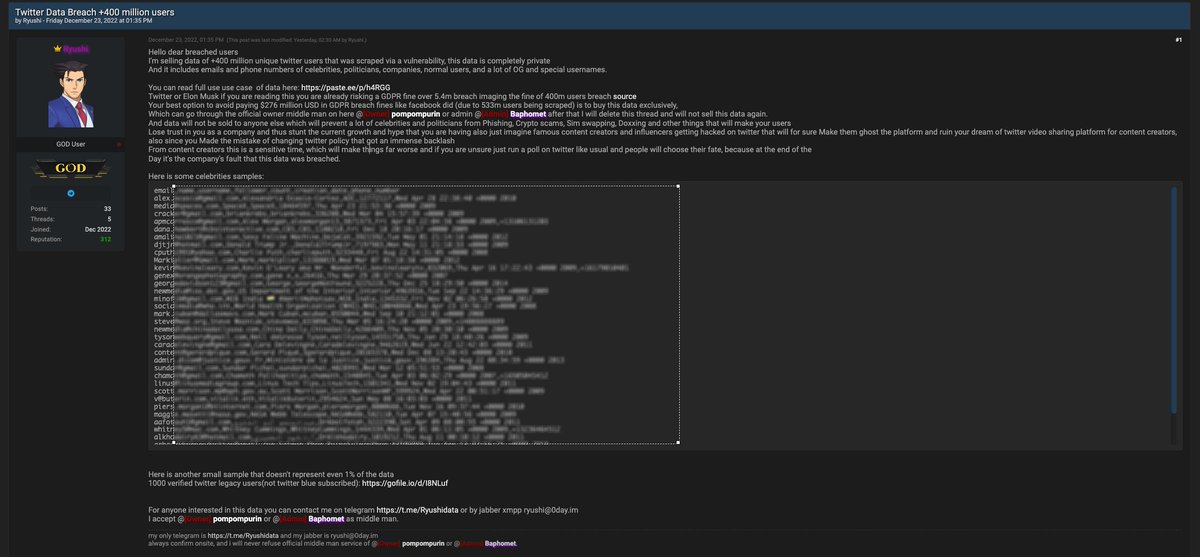Click the gold GOD rank badge
This screenshot has height=557, width=1200.
coord(71,169)
